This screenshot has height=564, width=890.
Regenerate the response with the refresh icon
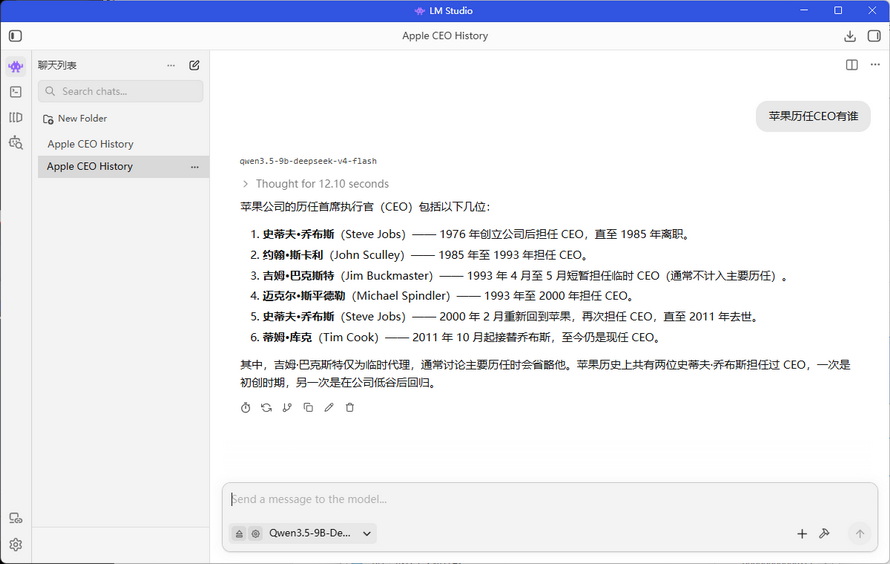[266, 407]
